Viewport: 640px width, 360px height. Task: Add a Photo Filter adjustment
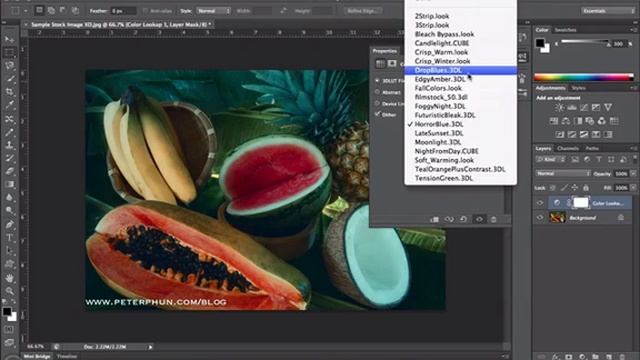(590, 121)
